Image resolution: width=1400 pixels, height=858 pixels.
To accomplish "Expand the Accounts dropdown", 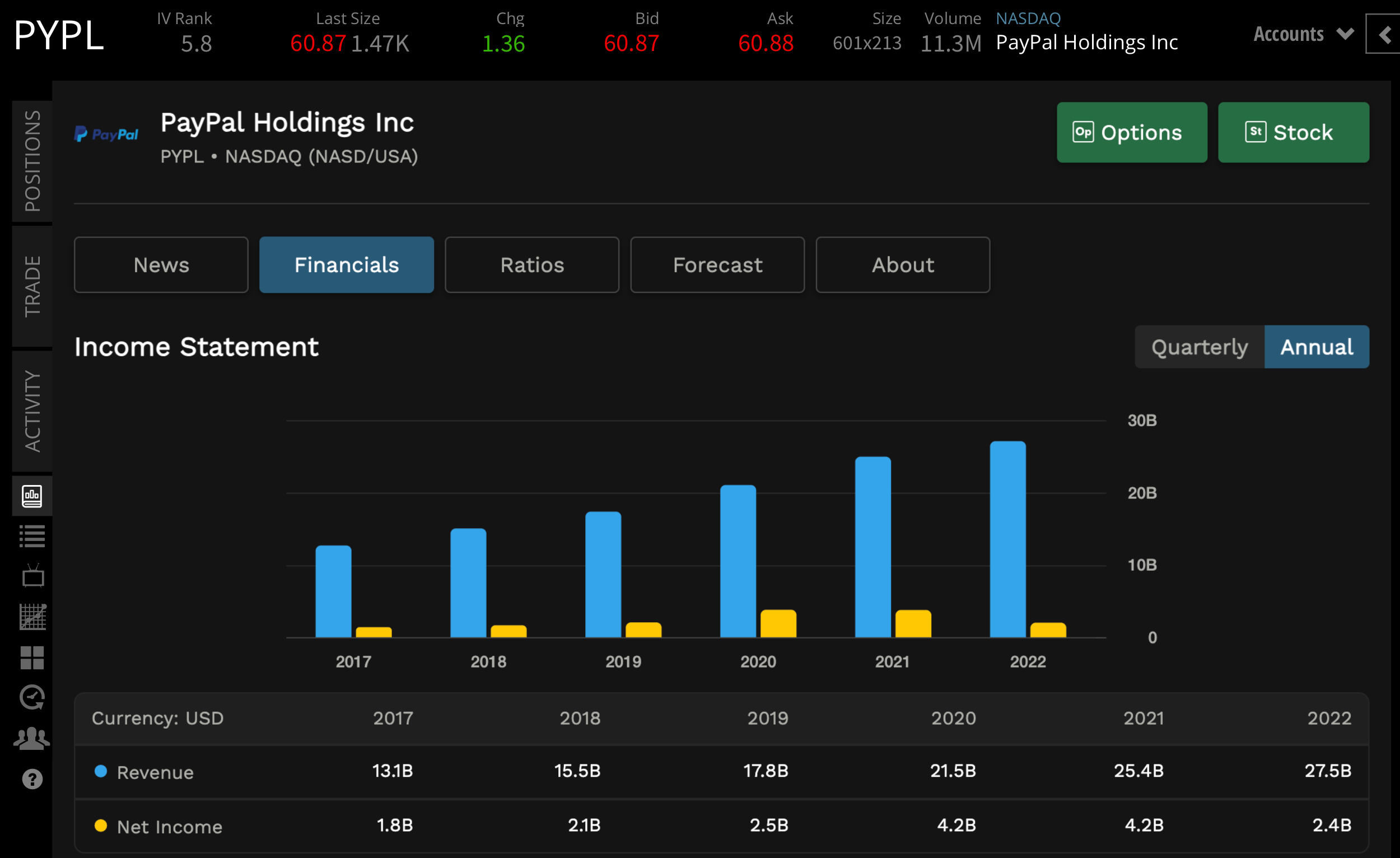I will click(x=1301, y=34).
